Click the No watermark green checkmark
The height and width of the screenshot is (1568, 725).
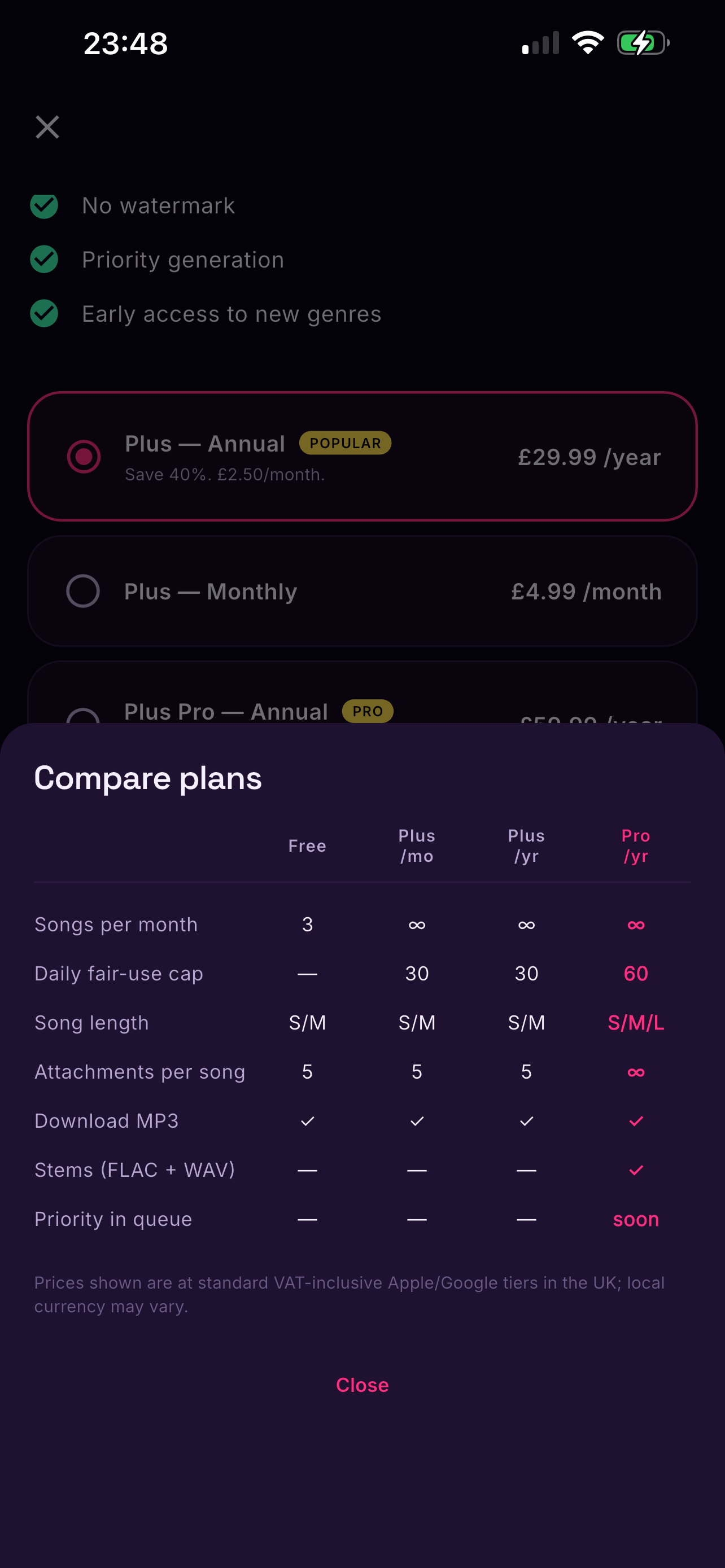pyautogui.click(x=44, y=206)
